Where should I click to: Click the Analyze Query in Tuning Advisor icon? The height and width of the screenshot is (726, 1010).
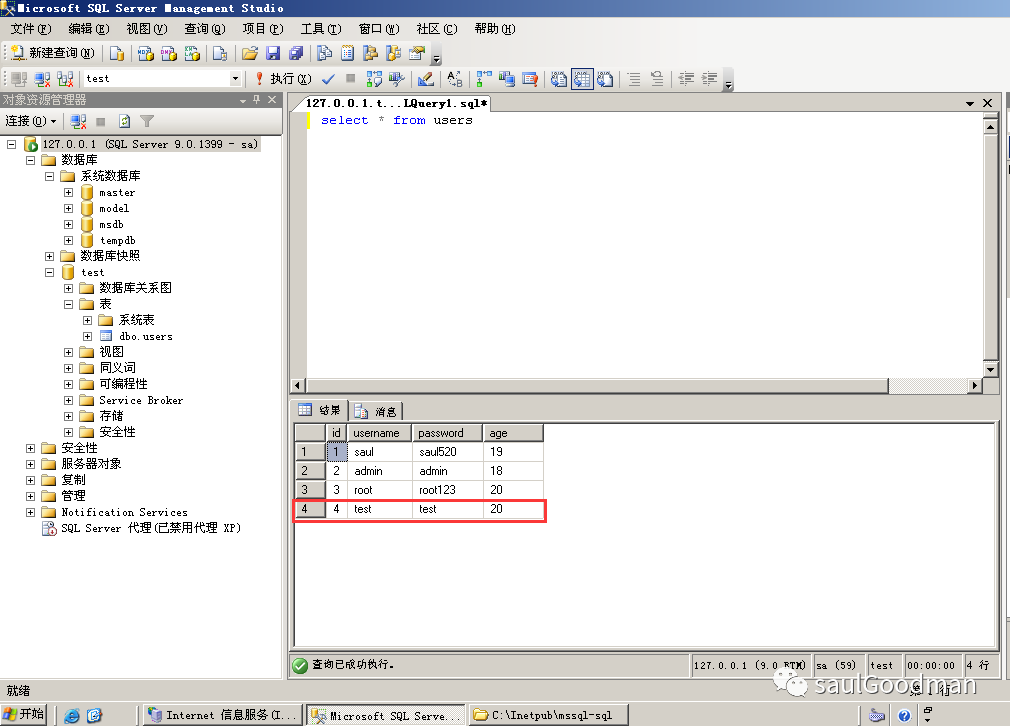397,79
